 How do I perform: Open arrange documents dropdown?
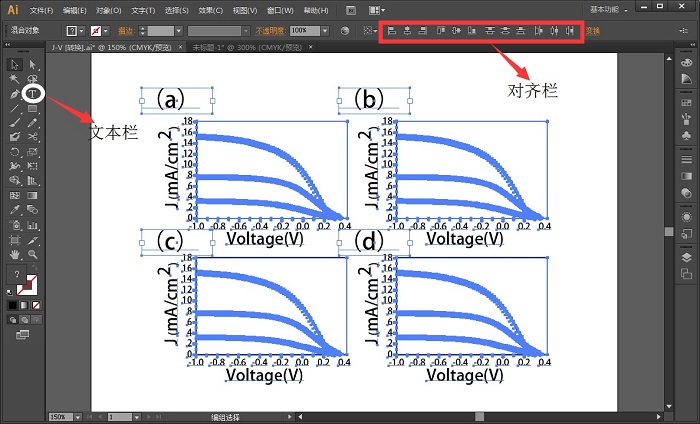point(377,10)
